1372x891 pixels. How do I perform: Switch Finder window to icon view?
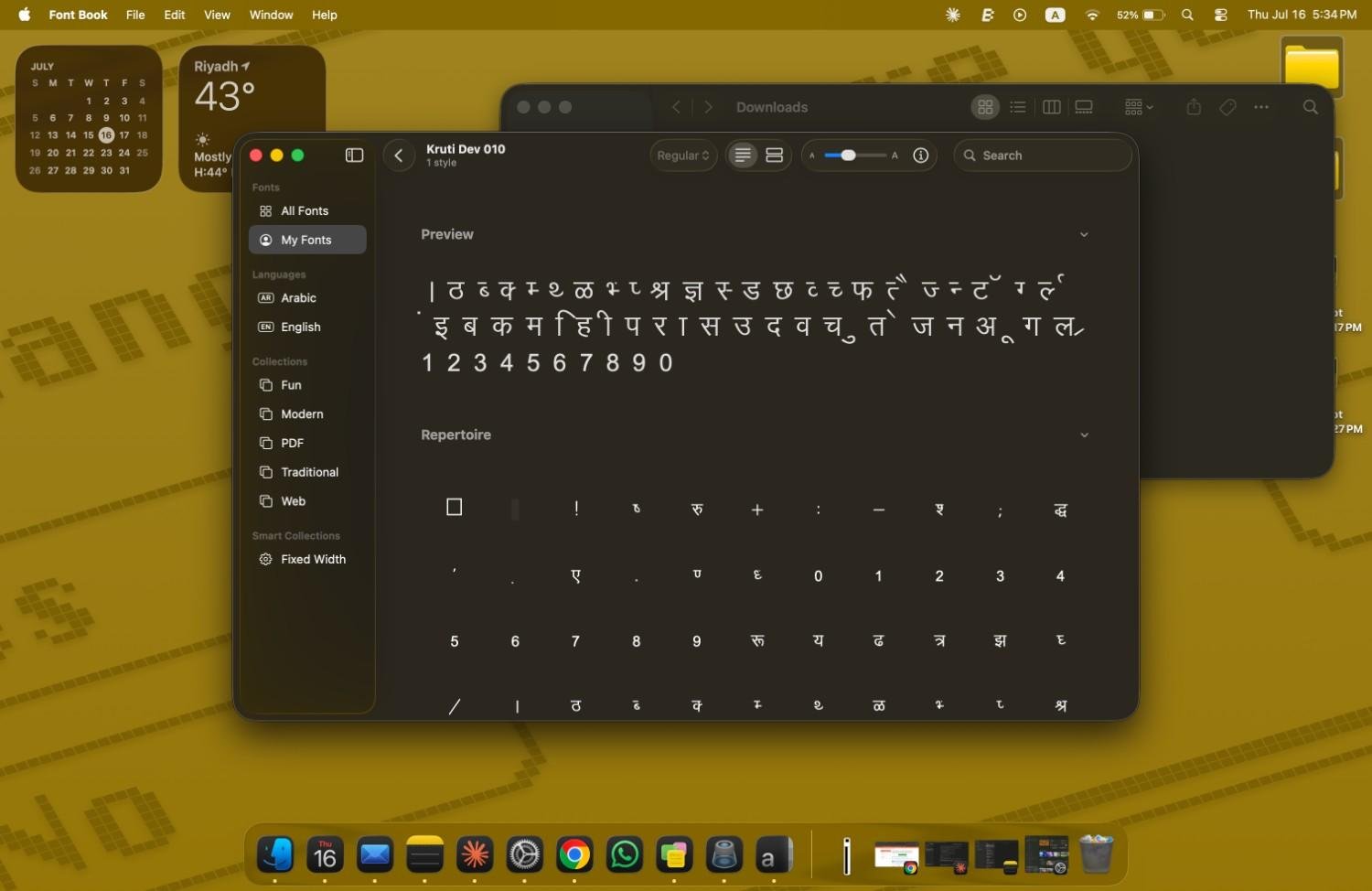pyautogui.click(x=985, y=107)
